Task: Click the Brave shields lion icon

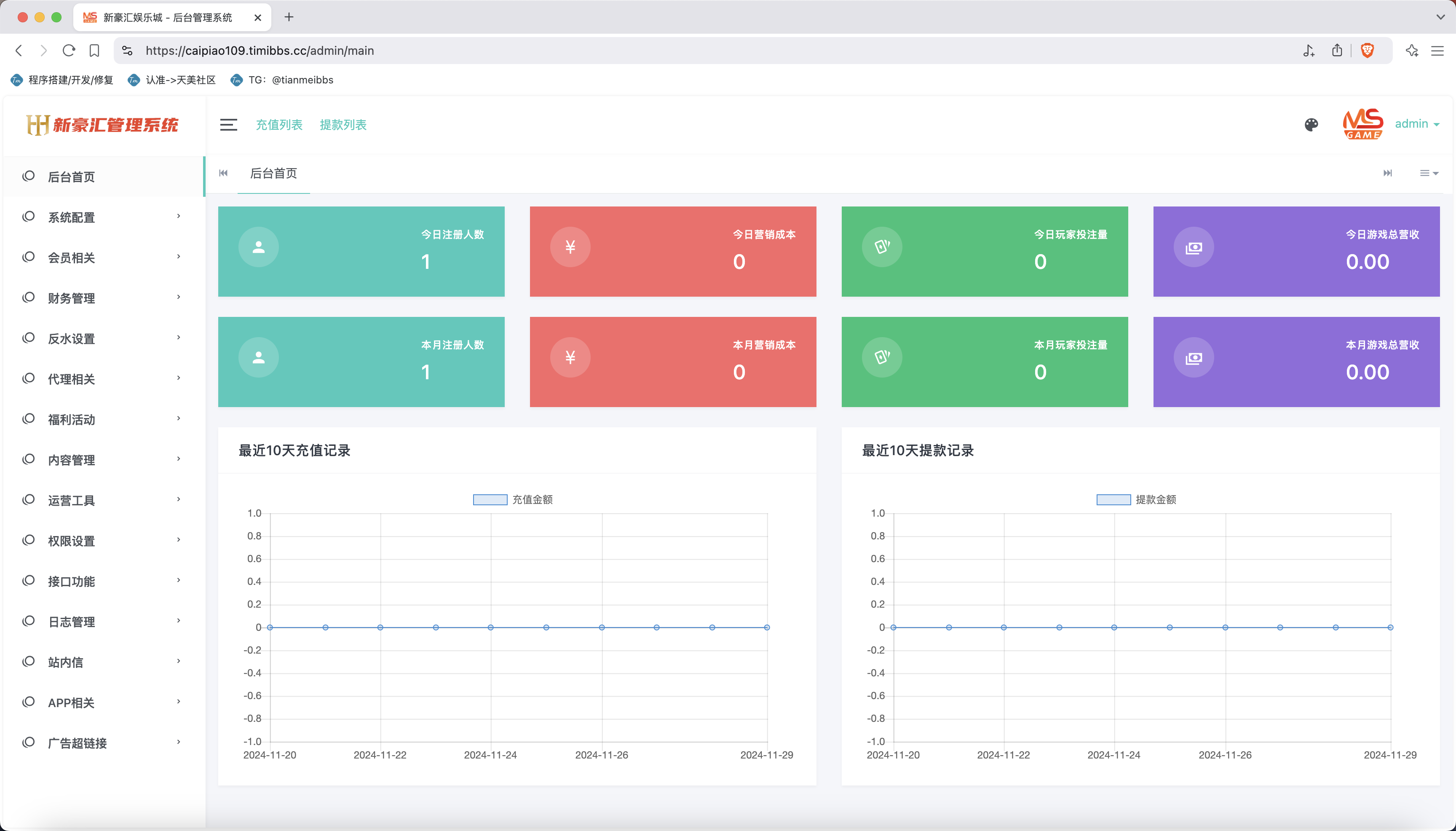Action: tap(1368, 51)
